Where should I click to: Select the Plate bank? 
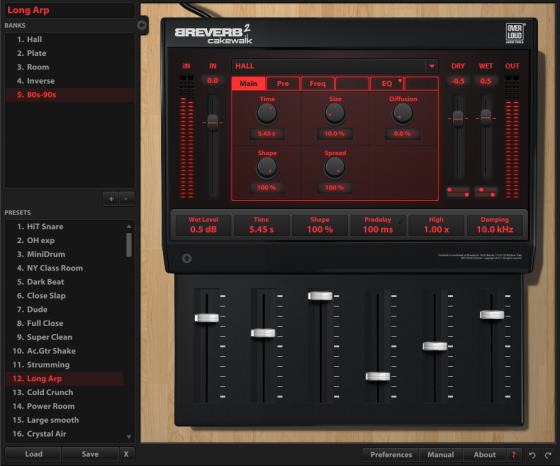tap(70, 53)
